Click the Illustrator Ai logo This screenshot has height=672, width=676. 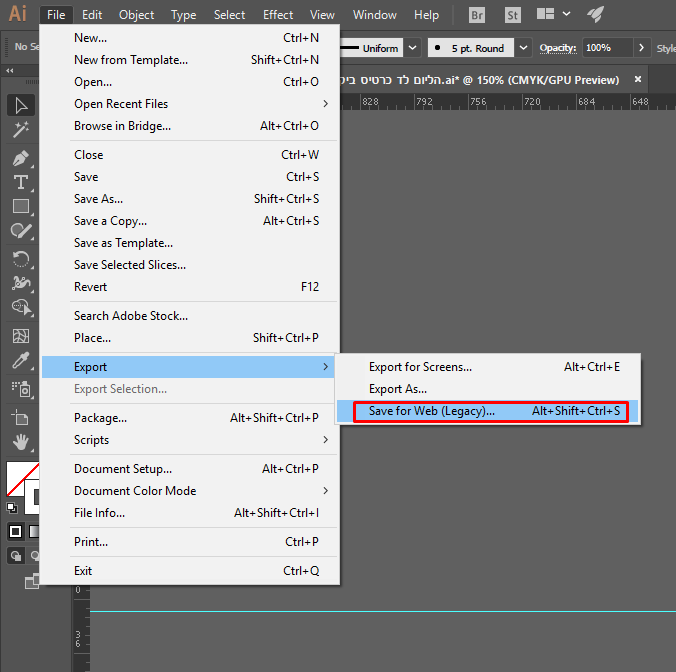pyautogui.click(x=18, y=14)
